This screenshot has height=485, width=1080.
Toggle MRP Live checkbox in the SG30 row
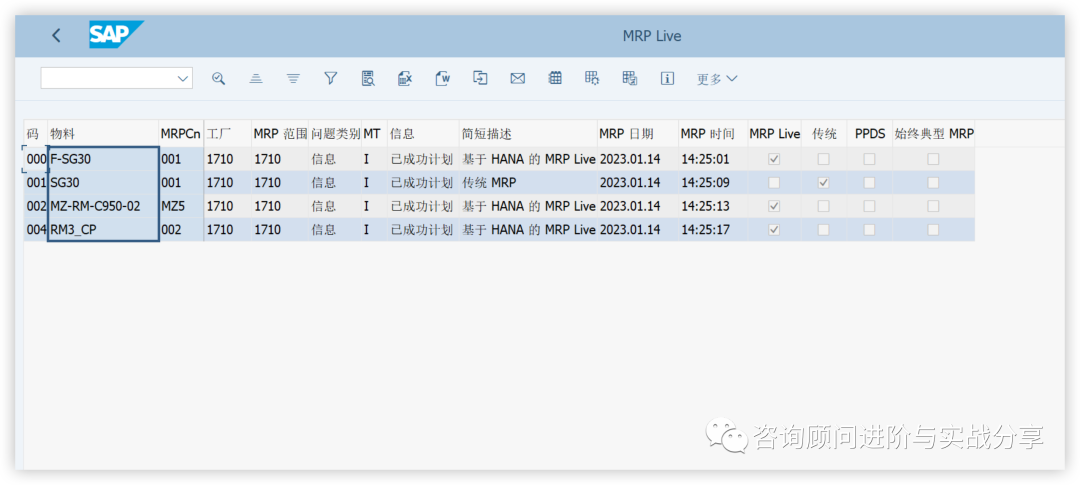(774, 183)
